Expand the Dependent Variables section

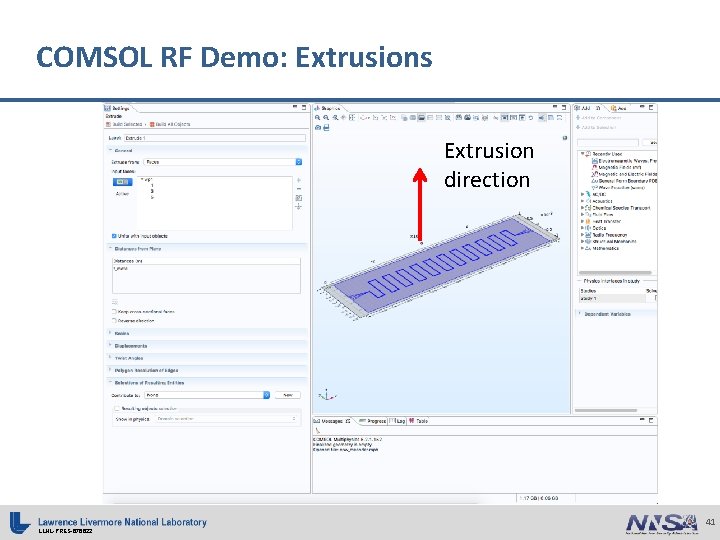tap(580, 314)
